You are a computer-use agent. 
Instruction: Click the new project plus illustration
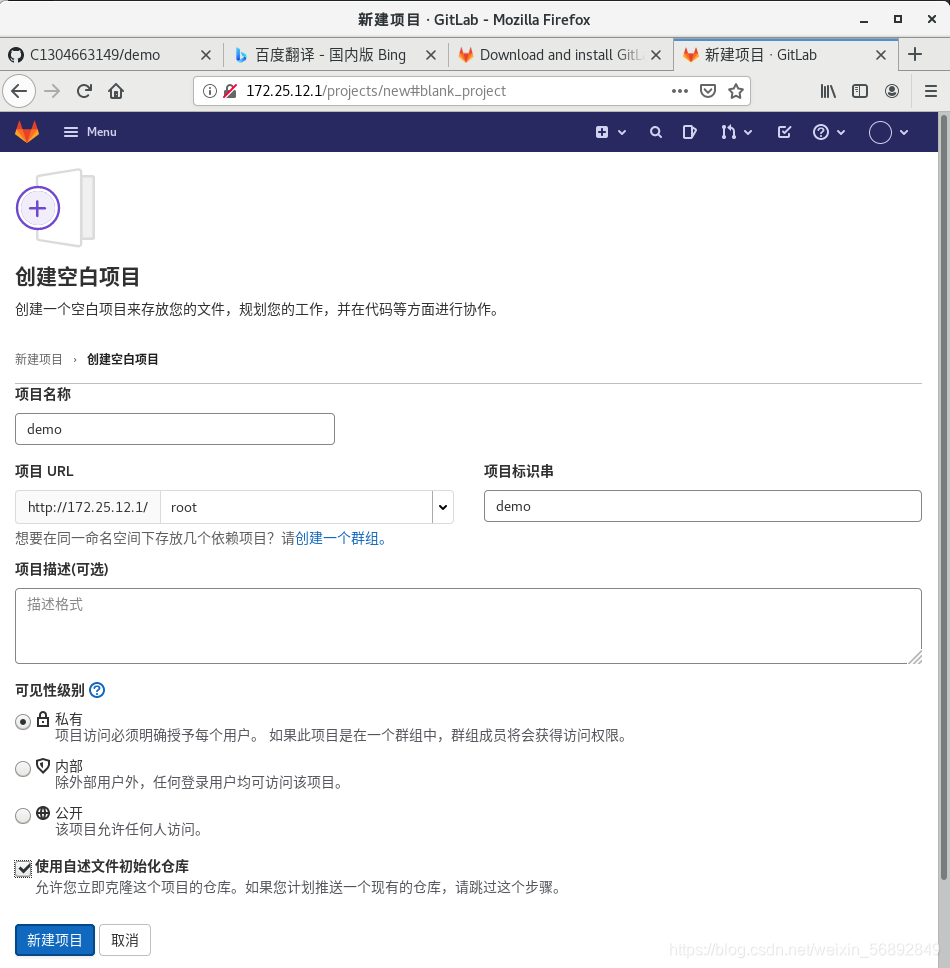pyautogui.click(x=56, y=207)
